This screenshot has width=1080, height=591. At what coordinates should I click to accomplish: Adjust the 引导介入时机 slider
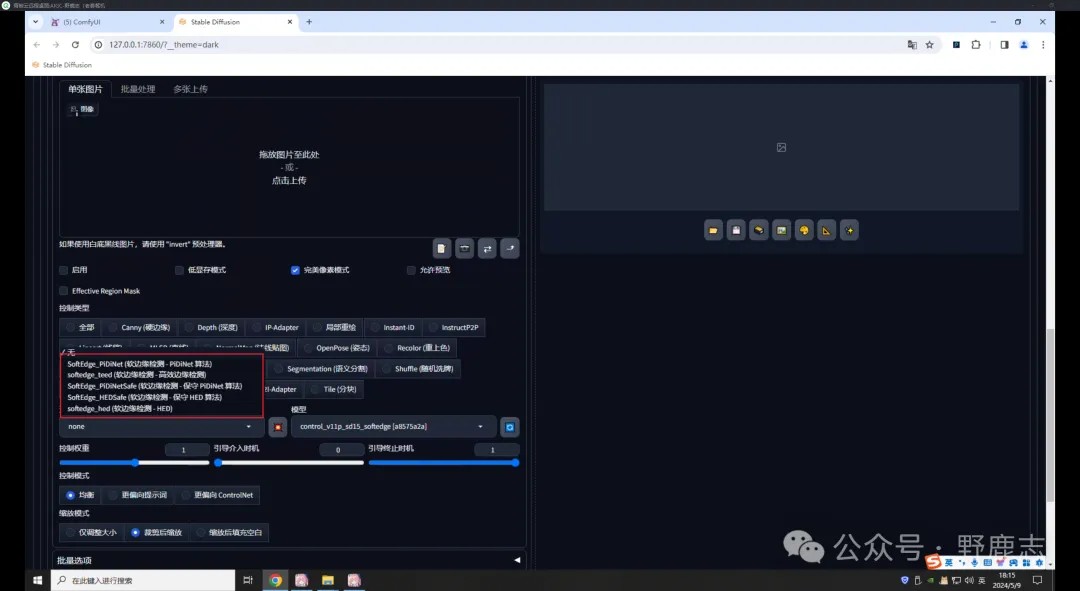289,463
